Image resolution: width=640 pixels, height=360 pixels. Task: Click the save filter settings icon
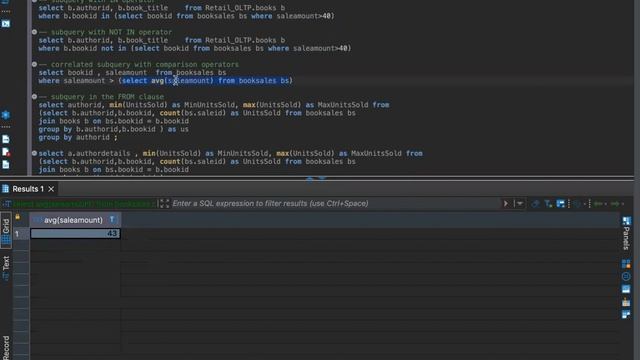(x=561, y=203)
